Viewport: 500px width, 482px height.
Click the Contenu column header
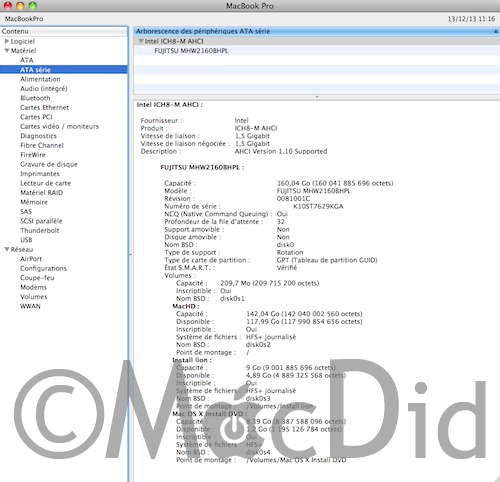click(64, 31)
